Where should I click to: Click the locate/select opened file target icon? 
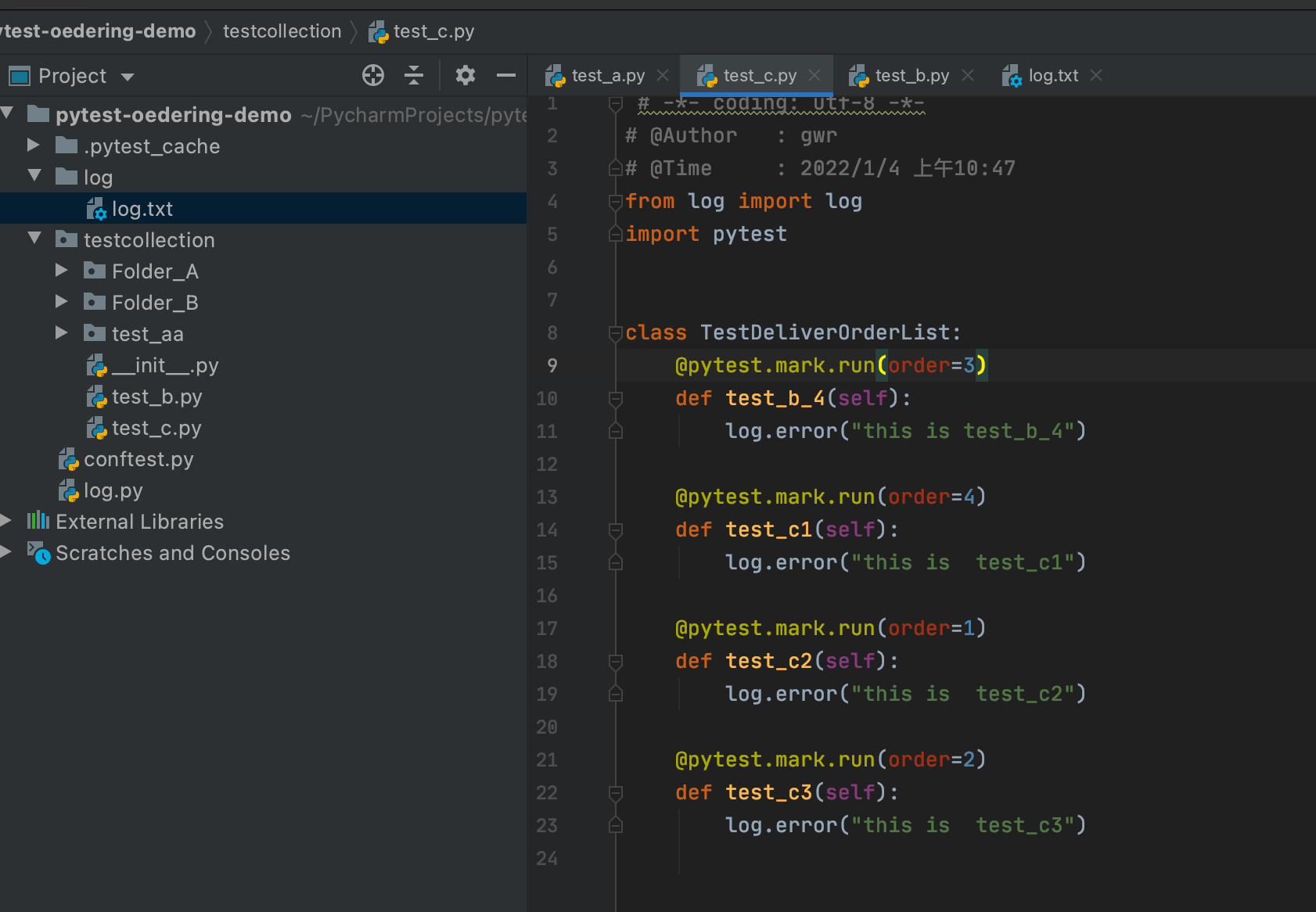[x=373, y=75]
